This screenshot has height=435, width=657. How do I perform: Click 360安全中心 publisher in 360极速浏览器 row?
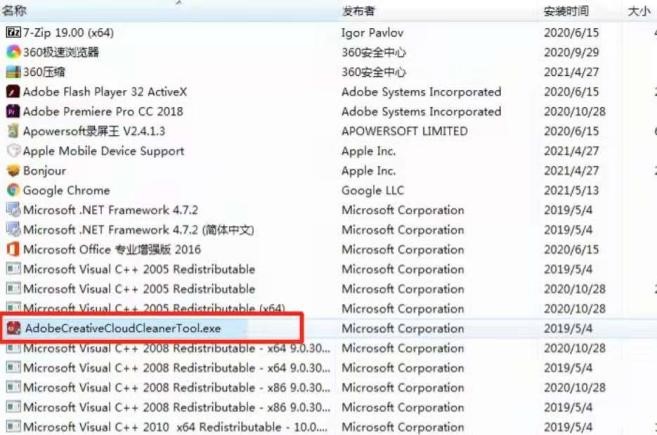click(373, 52)
